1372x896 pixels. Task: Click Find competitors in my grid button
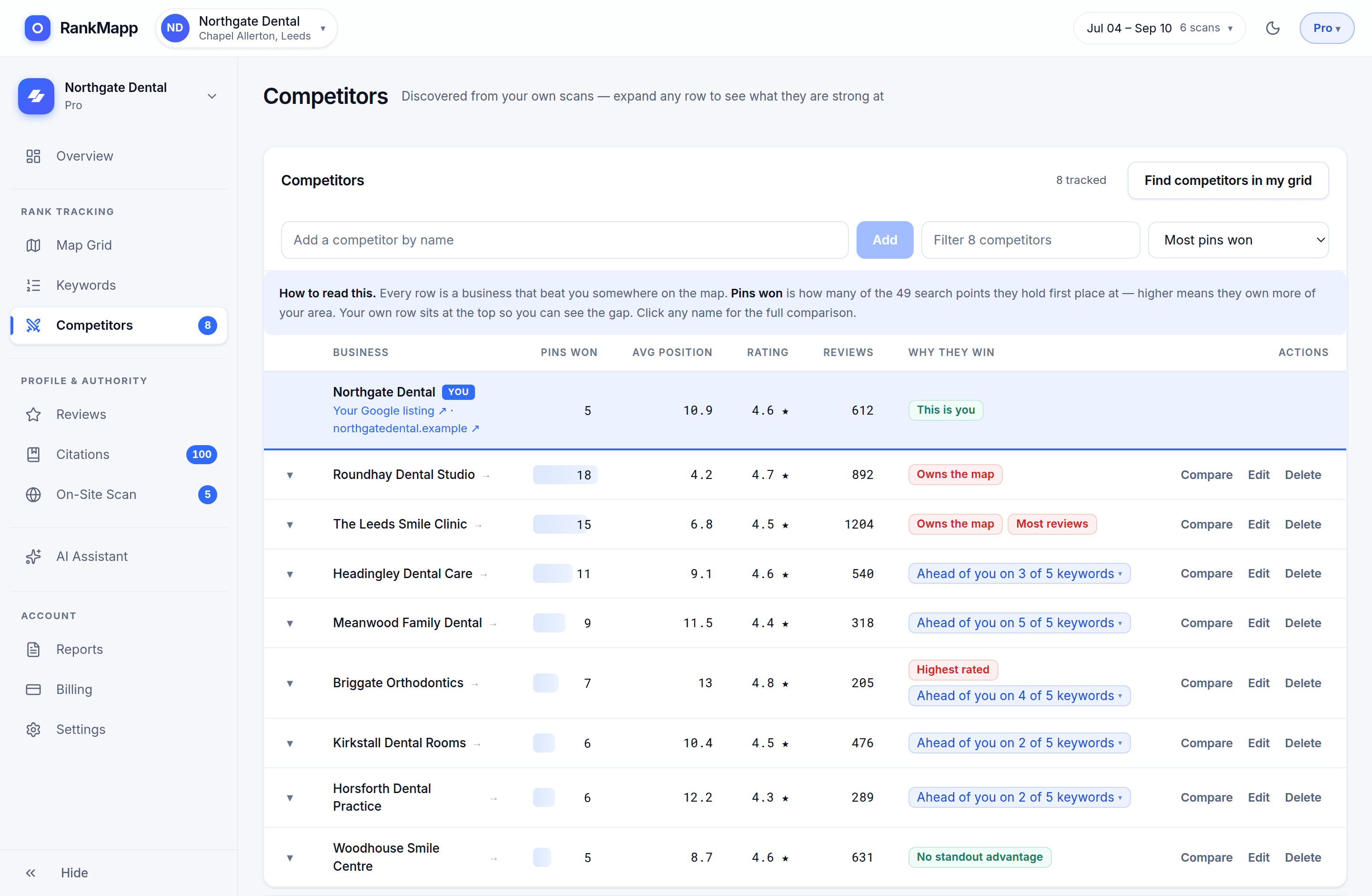tap(1228, 181)
